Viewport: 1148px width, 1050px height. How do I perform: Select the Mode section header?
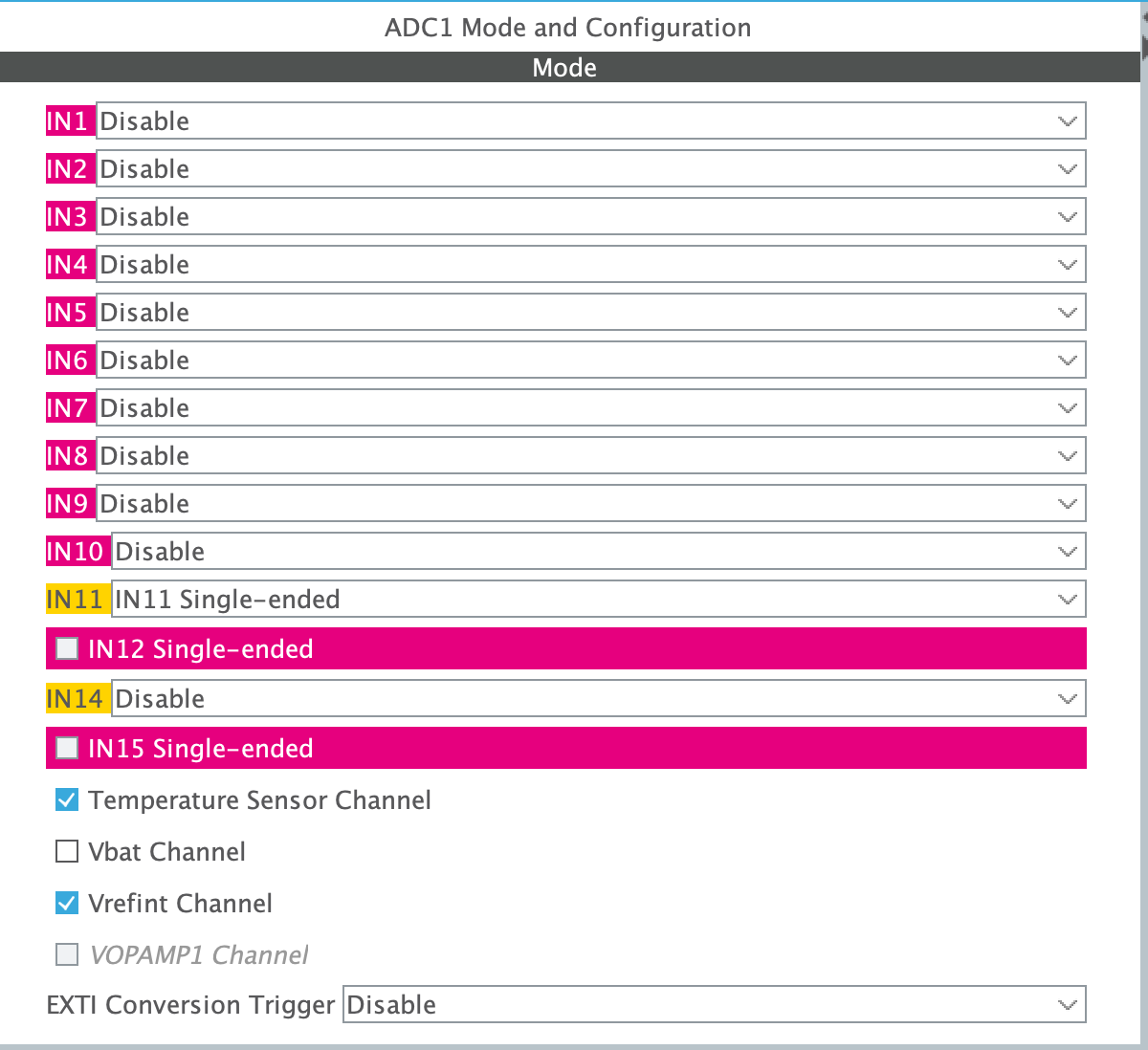pyautogui.click(x=564, y=67)
